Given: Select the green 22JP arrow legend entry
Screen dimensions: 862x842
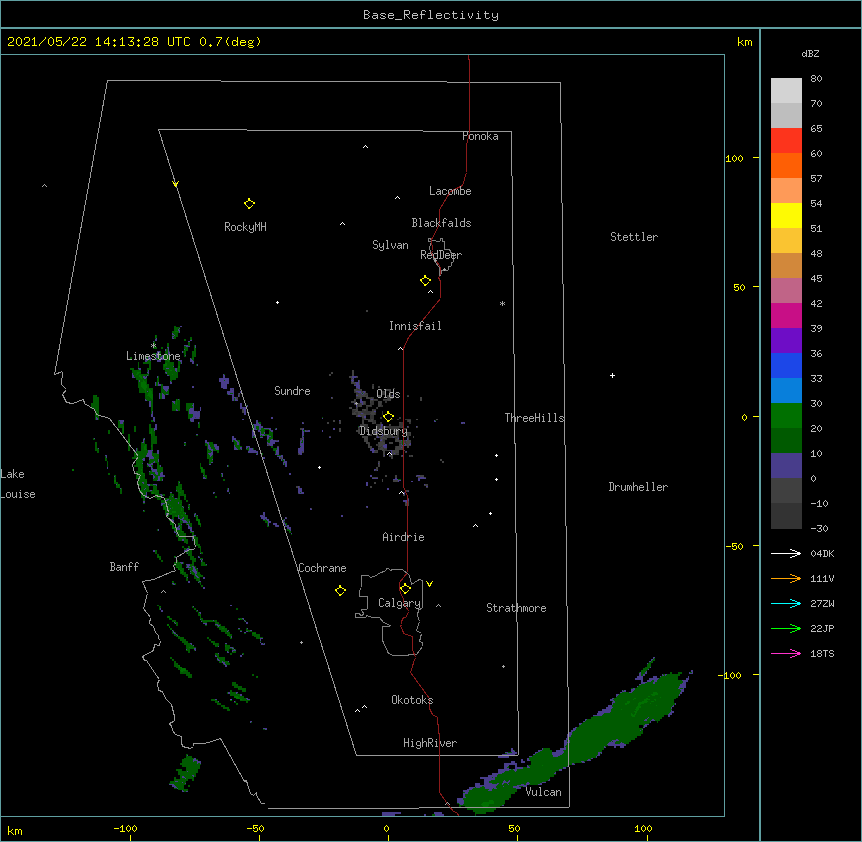Looking at the screenshot, I should pyautogui.click(x=786, y=628).
